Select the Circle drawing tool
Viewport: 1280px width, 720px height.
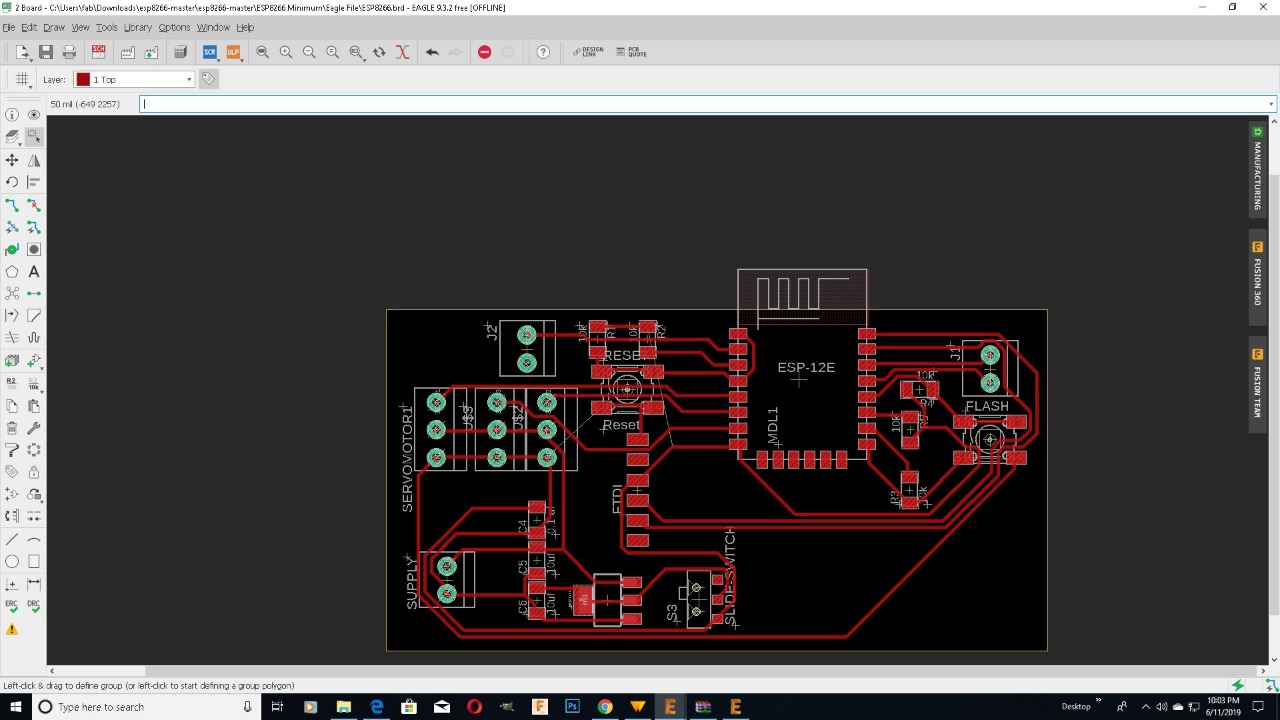[x=12, y=562]
